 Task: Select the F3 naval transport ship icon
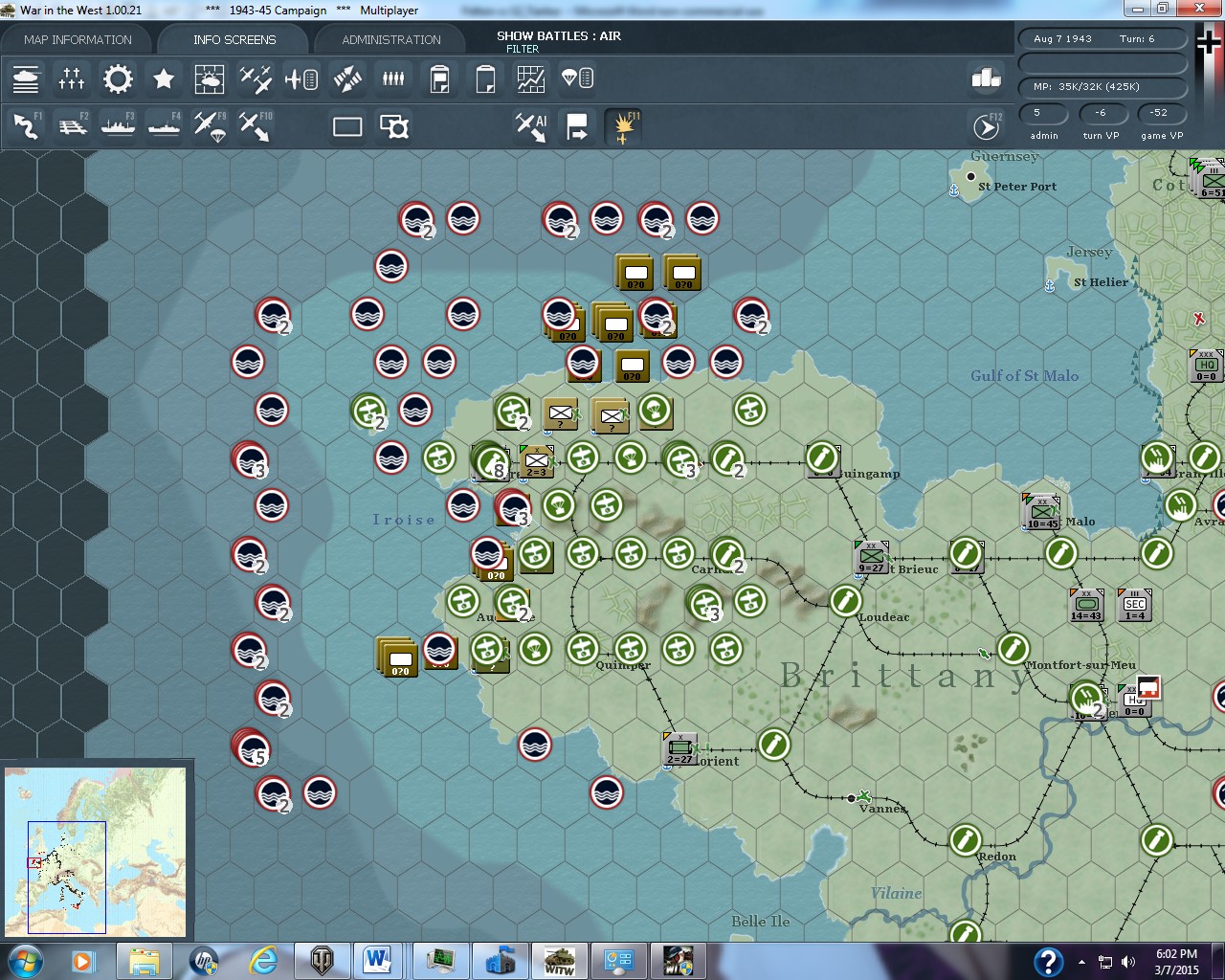(x=118, y=126)
